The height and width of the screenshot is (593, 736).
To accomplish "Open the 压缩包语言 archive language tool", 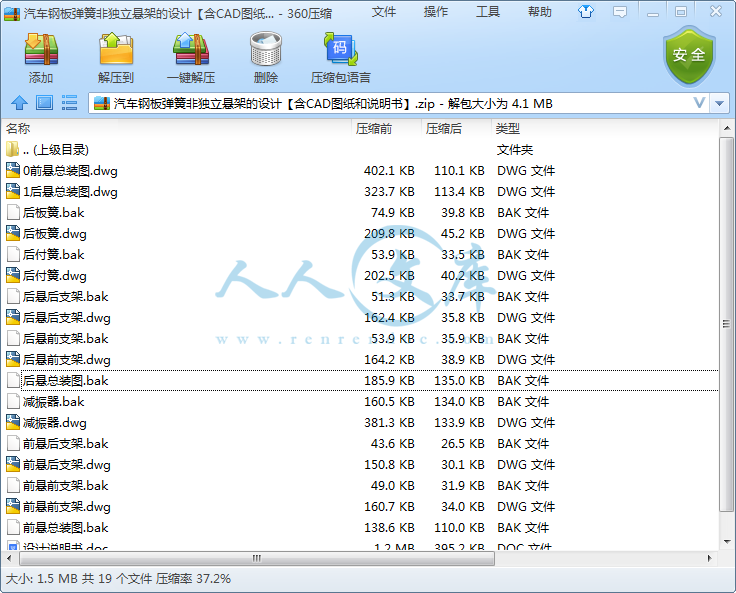I will pyautogui.click(x=341, y=49).
